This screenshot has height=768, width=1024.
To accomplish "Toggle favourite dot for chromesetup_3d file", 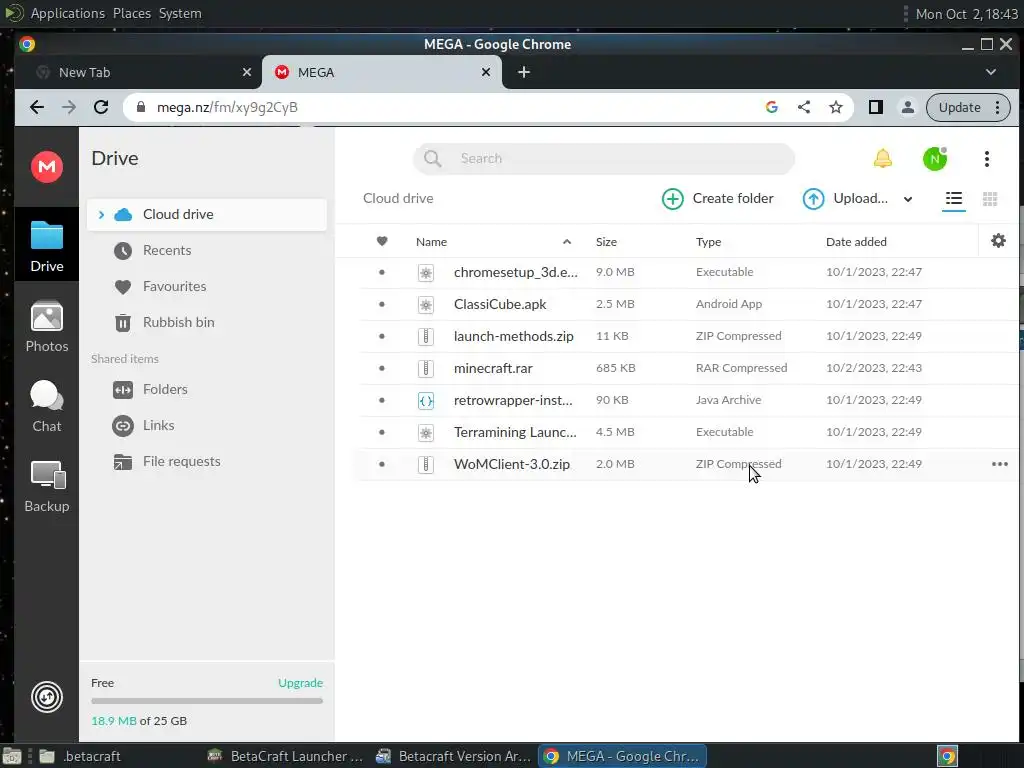I will (382, 272).
